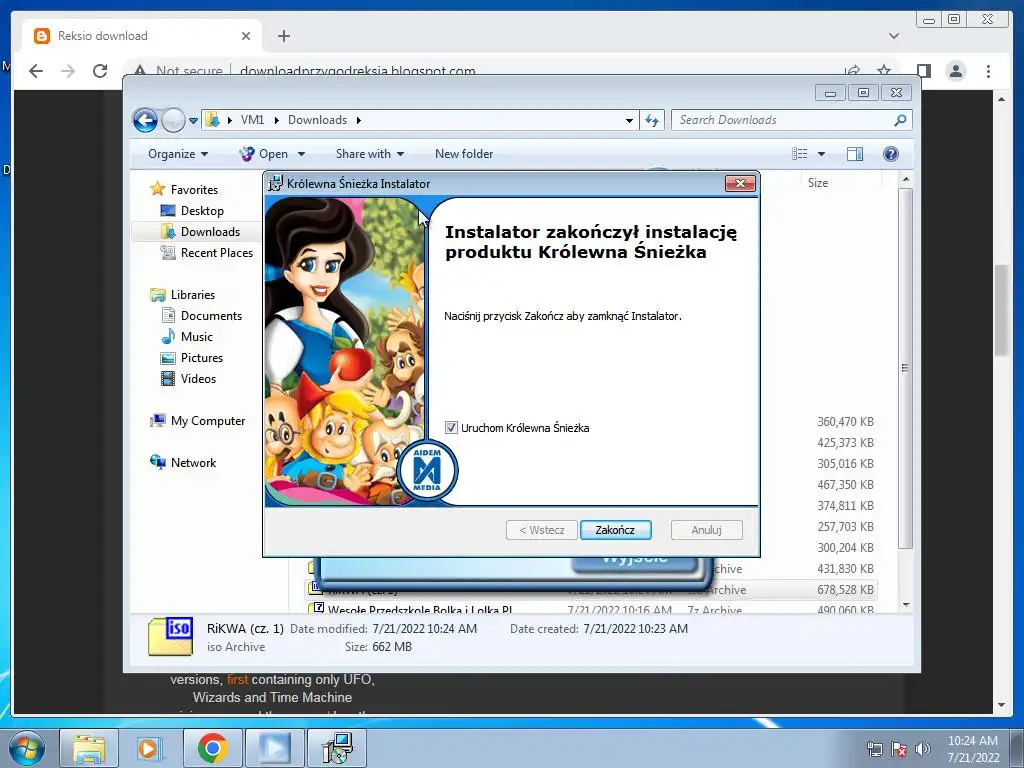Click Chrome back button

(36, 71)
